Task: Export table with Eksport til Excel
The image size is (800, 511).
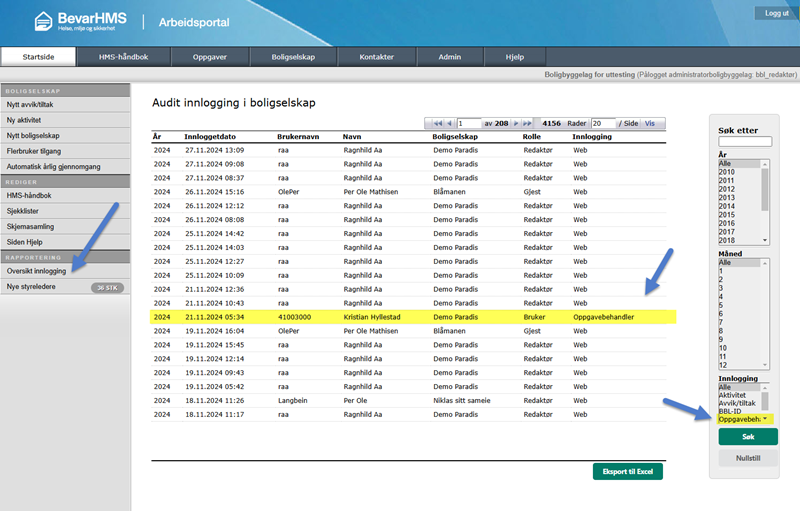Action: click(627, 471)
